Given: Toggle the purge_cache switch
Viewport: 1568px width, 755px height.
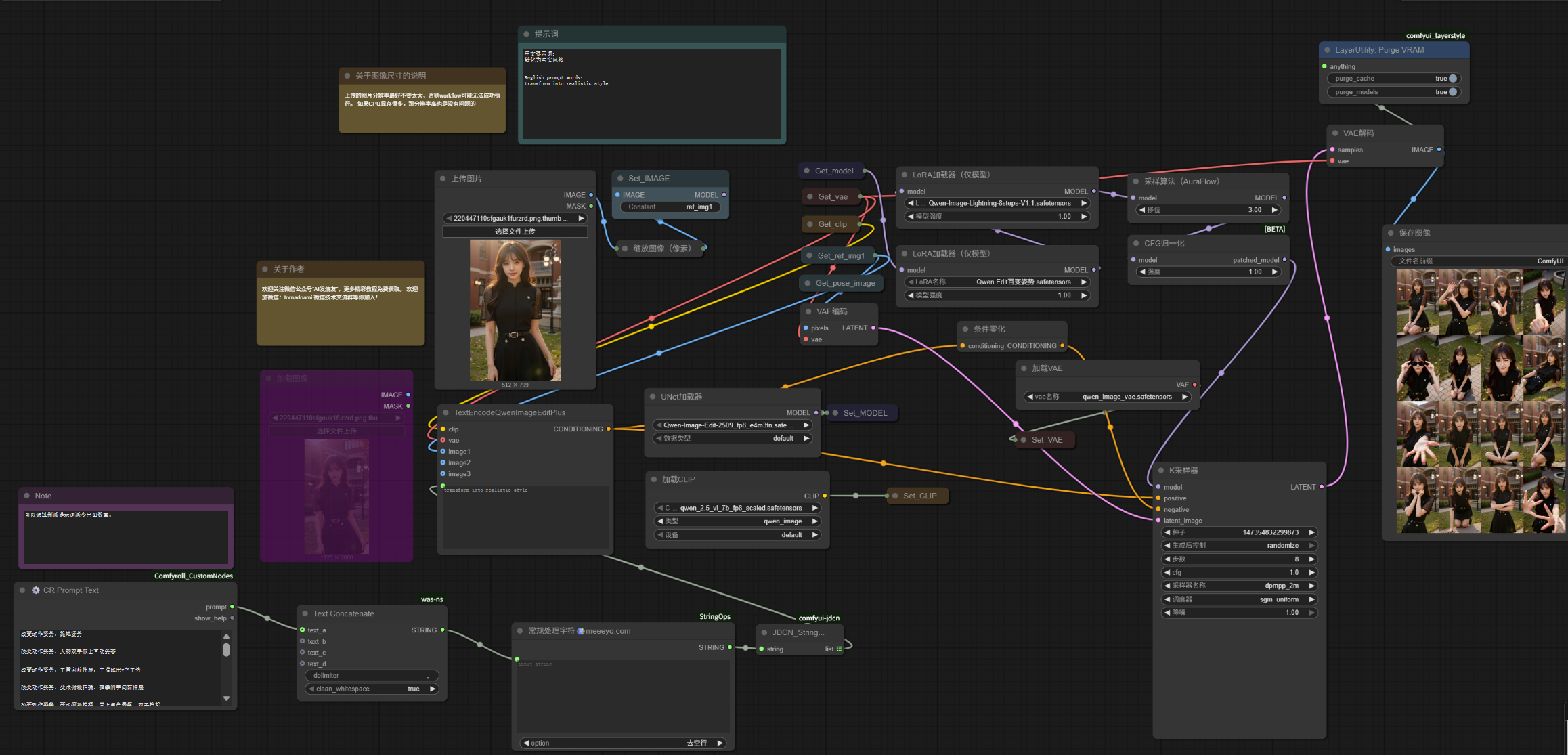Looking at the screenshot, I should [1452, 79].
